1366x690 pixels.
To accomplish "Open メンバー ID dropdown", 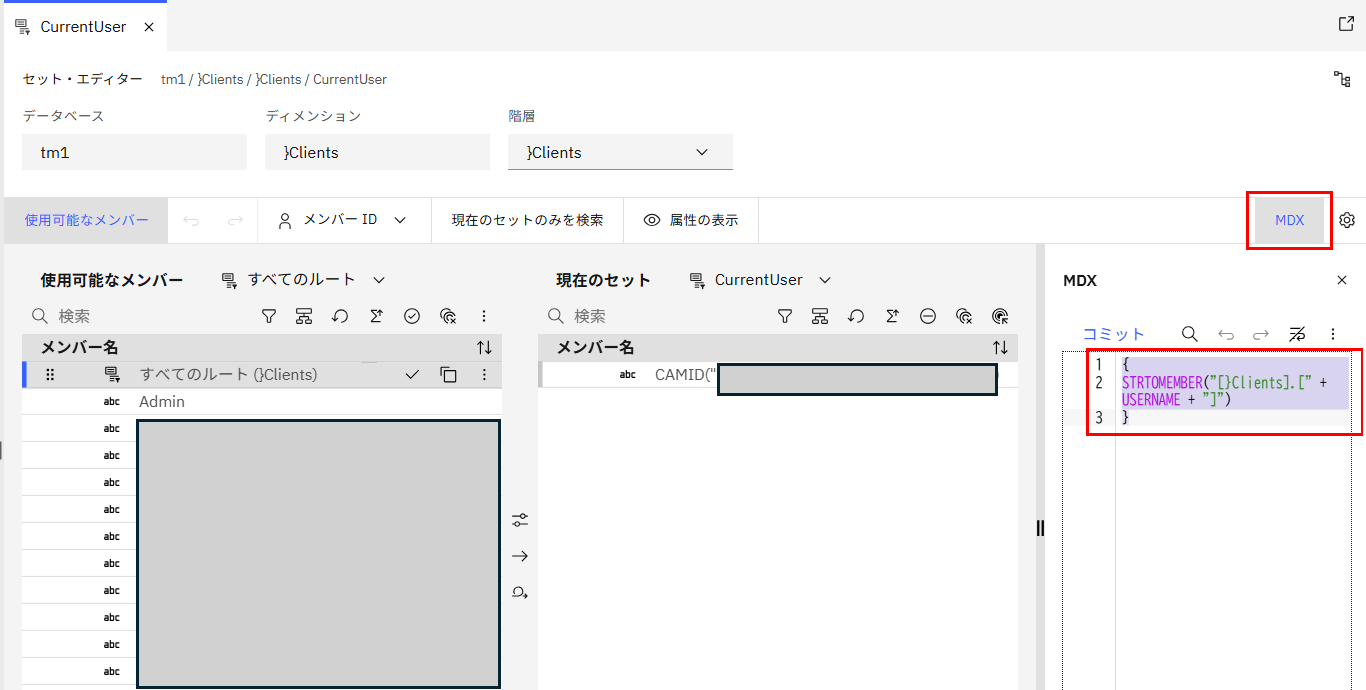I will [342, 220].
